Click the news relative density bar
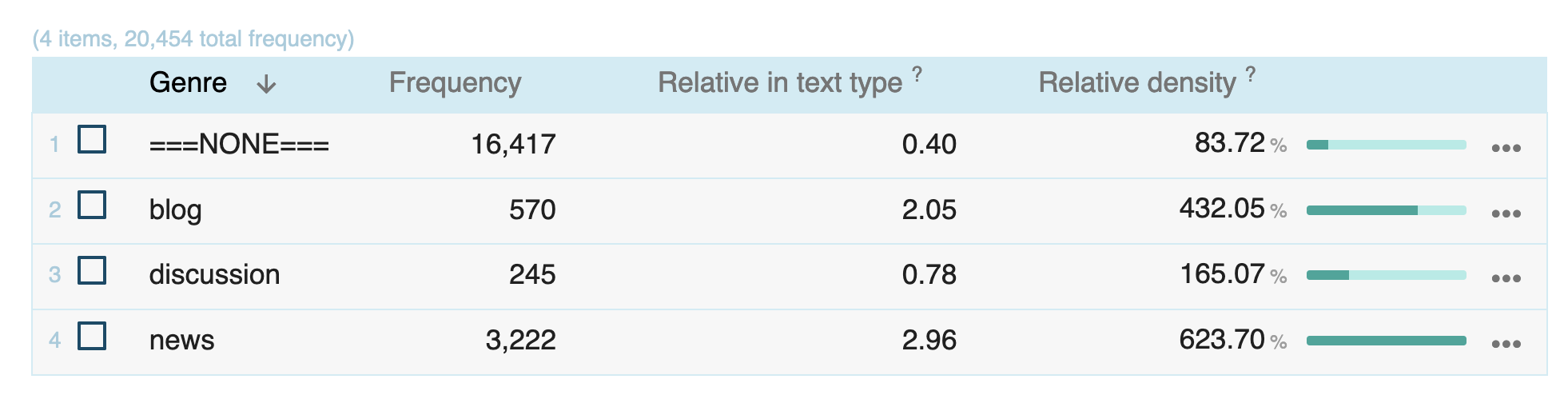The height and width of the screenshot is (395, 1568). [1386, 341]
